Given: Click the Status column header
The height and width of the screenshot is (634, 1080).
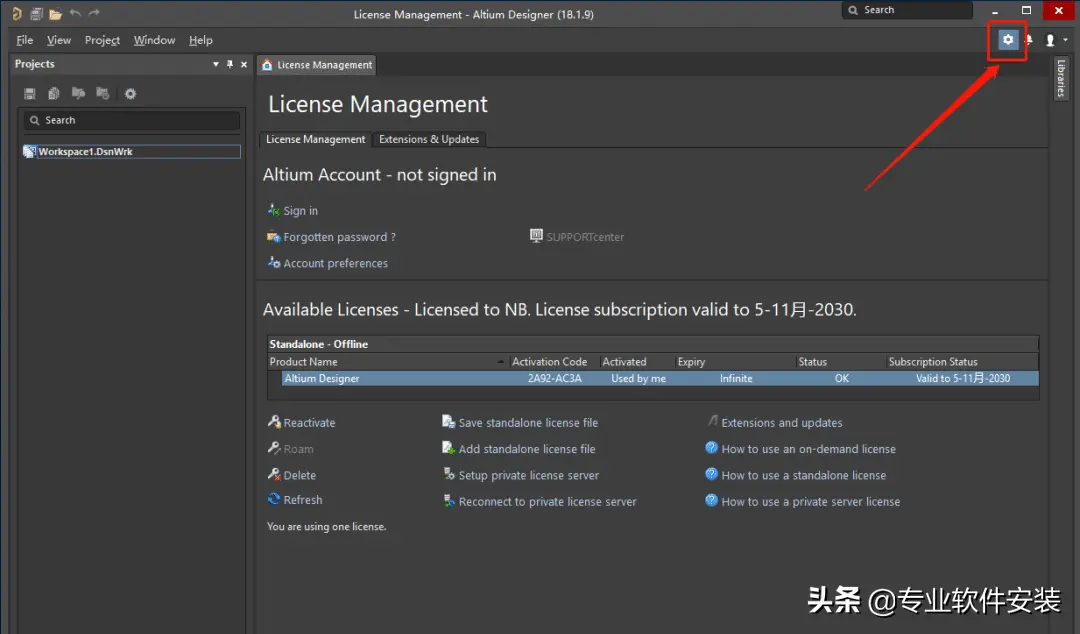Looking at the screenshot, I should (812, 362).
